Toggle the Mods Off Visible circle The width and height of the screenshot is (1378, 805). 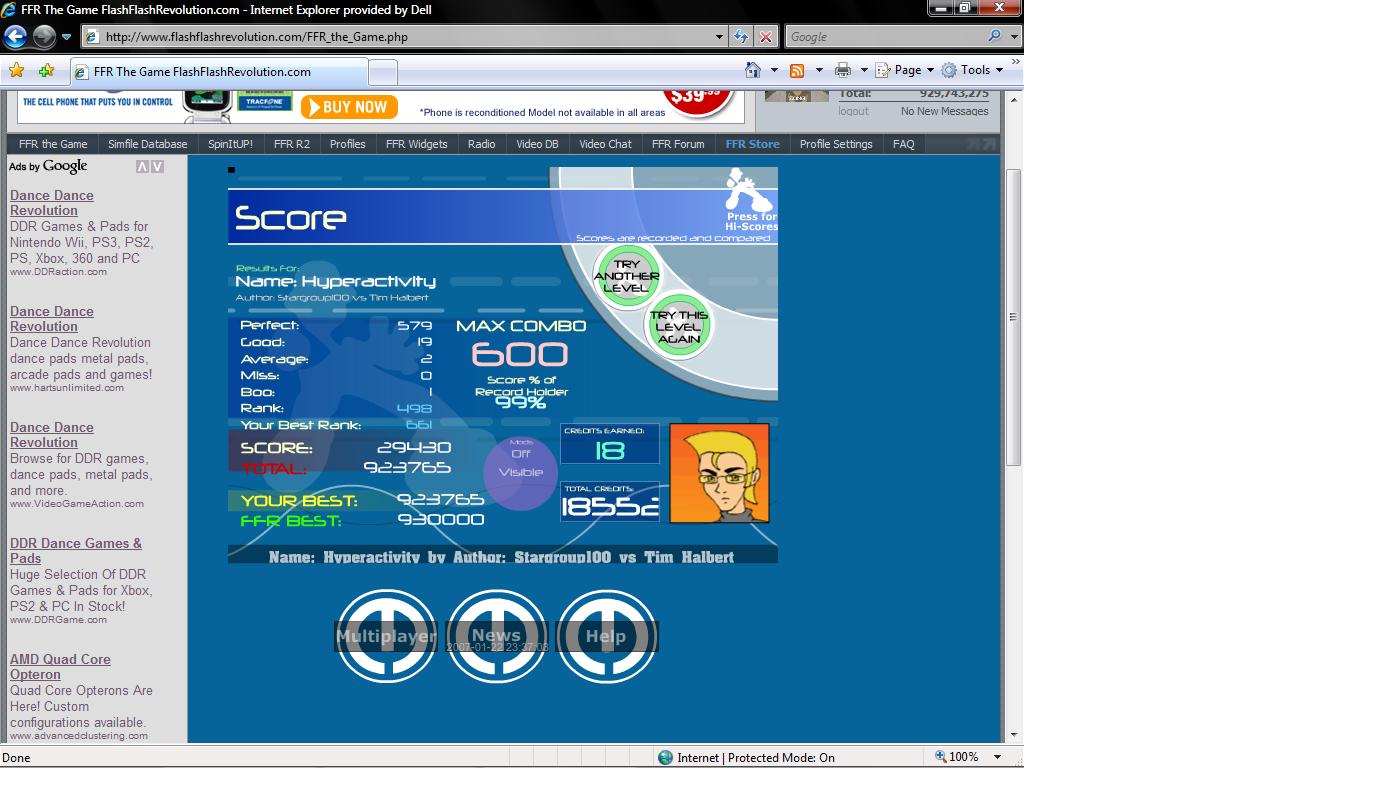click(520, 472)
